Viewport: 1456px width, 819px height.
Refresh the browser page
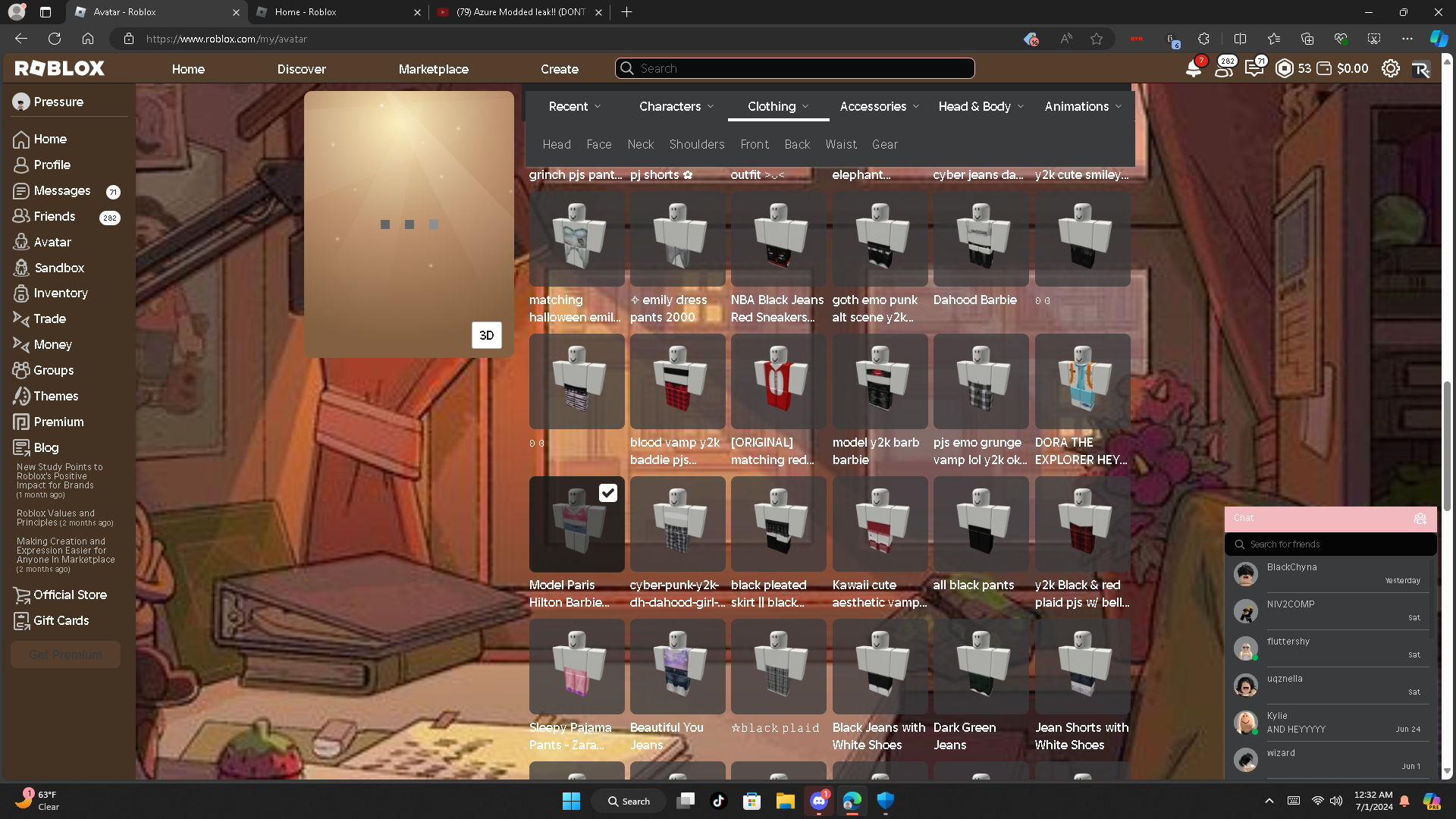[55, 39]
